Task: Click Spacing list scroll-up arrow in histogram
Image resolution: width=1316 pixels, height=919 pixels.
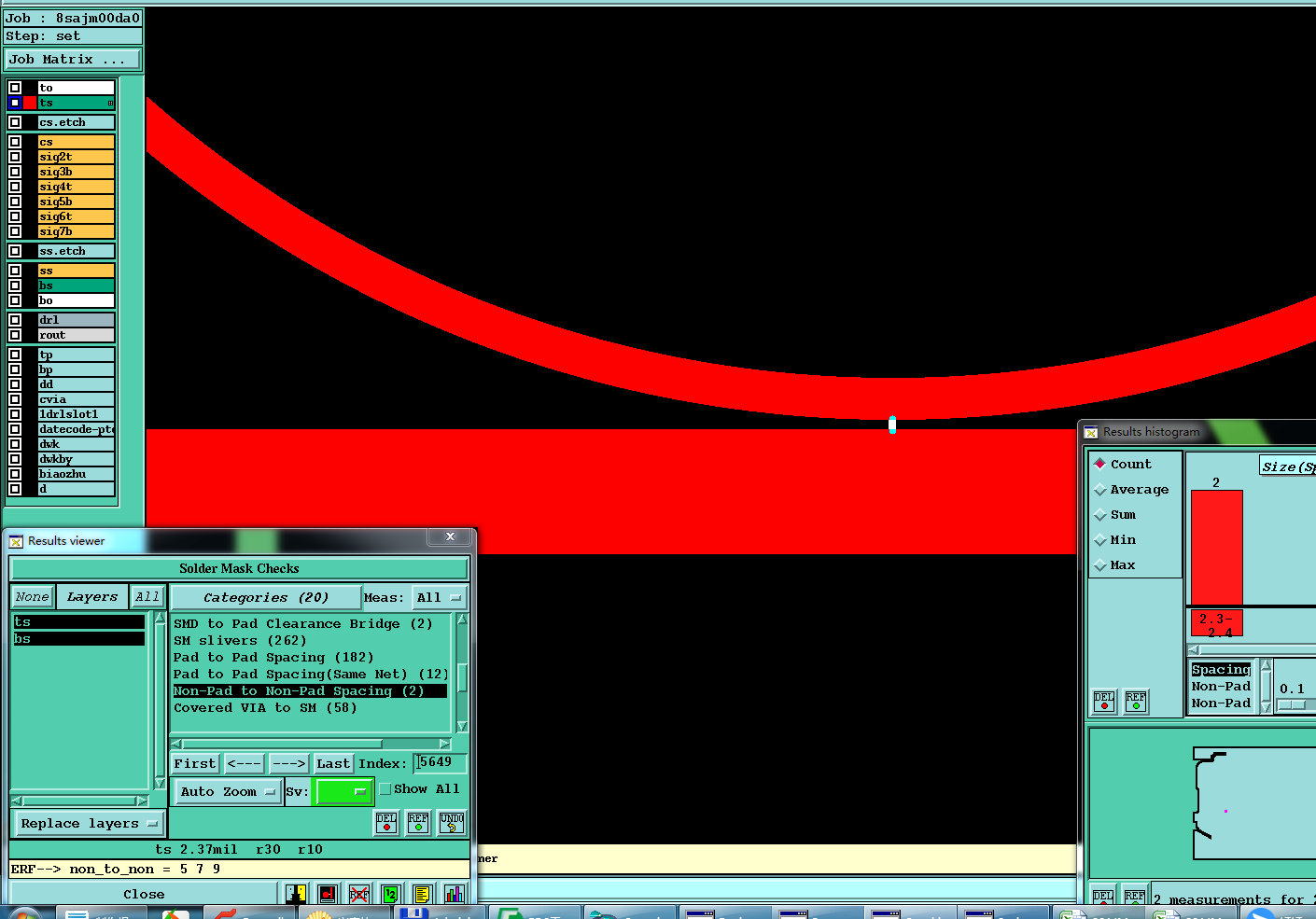Action: pos(1267,665)
